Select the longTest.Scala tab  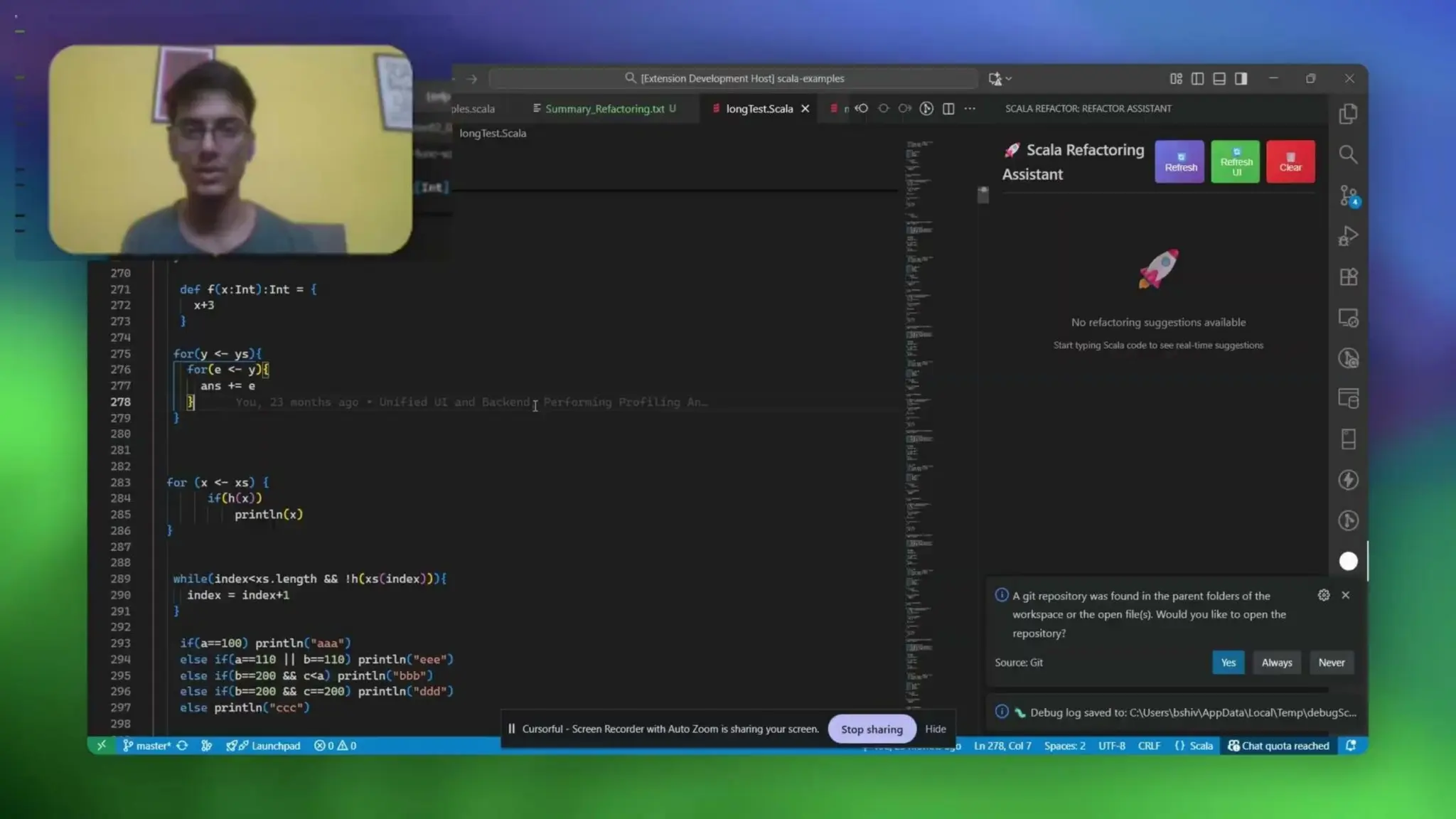759,109
